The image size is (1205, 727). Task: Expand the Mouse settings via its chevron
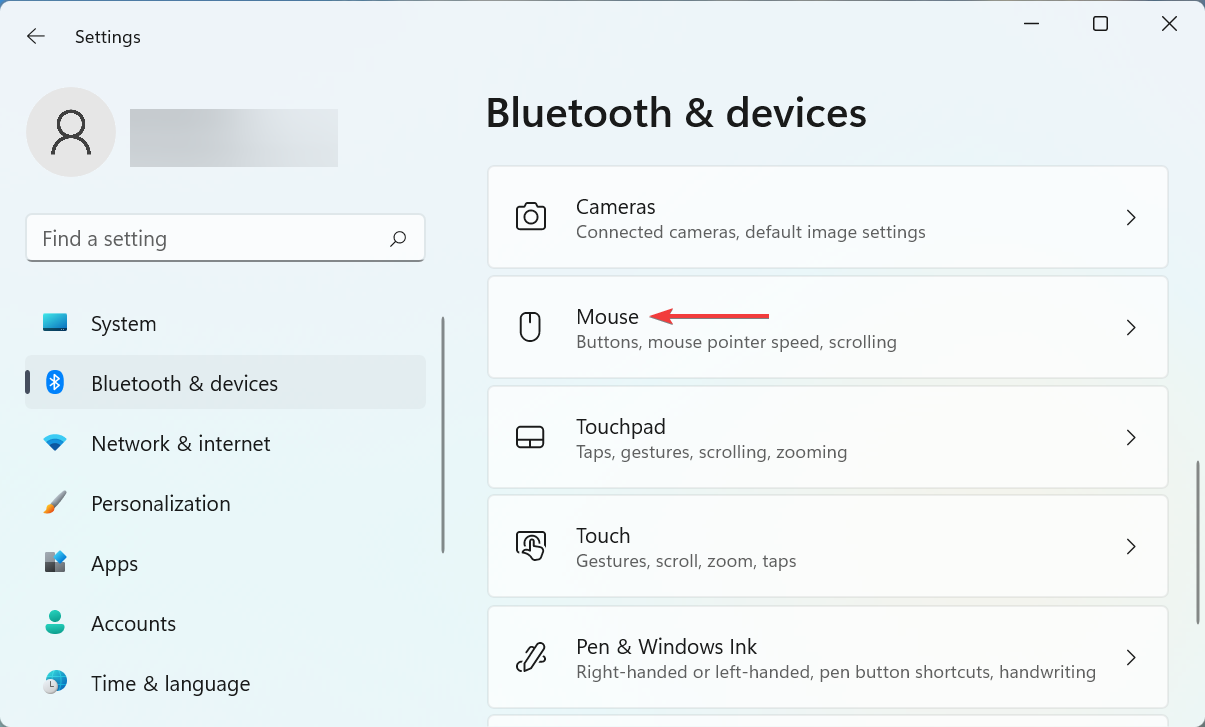coord(1131,327)
